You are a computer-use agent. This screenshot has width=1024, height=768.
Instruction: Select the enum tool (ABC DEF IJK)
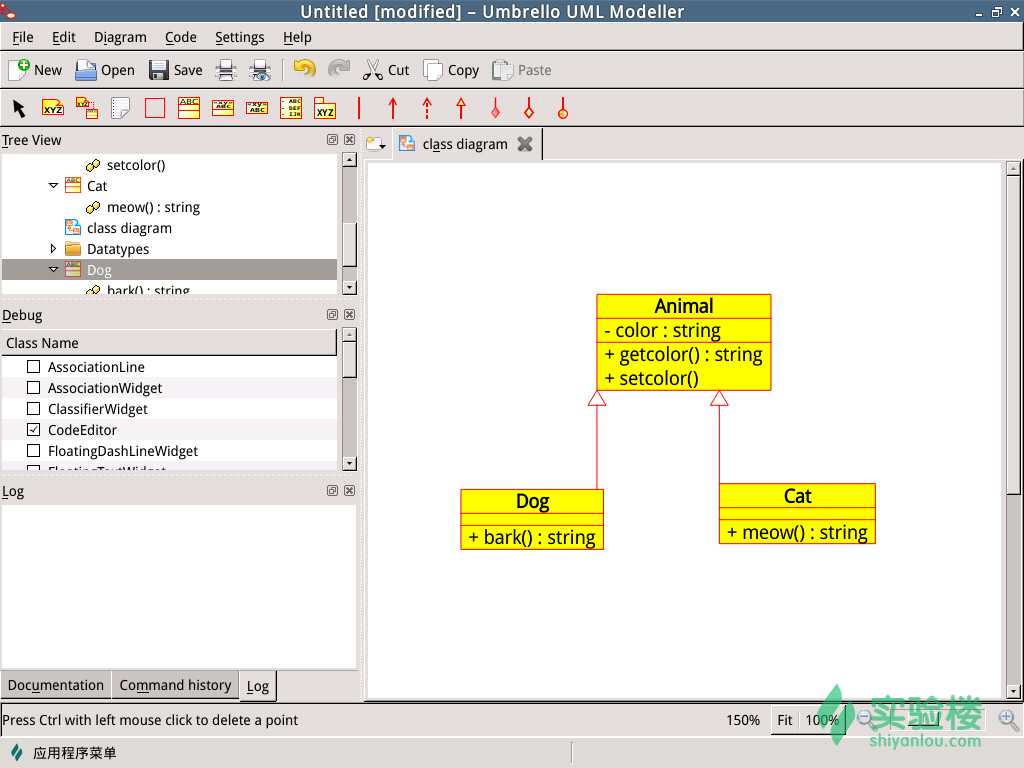[291, 108]
